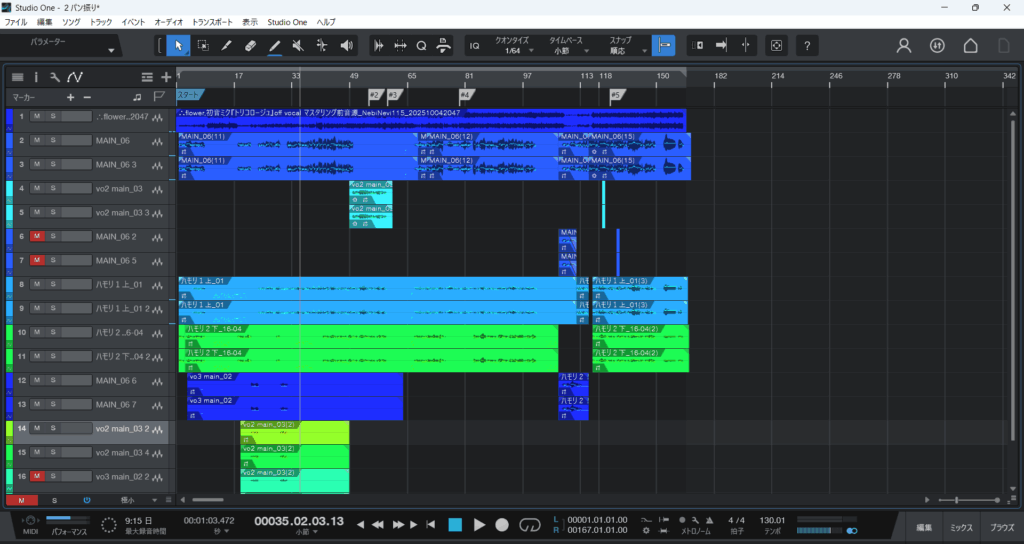Choose the Mute tool in the toolbar
This screenshot has width=1024, height=544.
coord(298,46)
